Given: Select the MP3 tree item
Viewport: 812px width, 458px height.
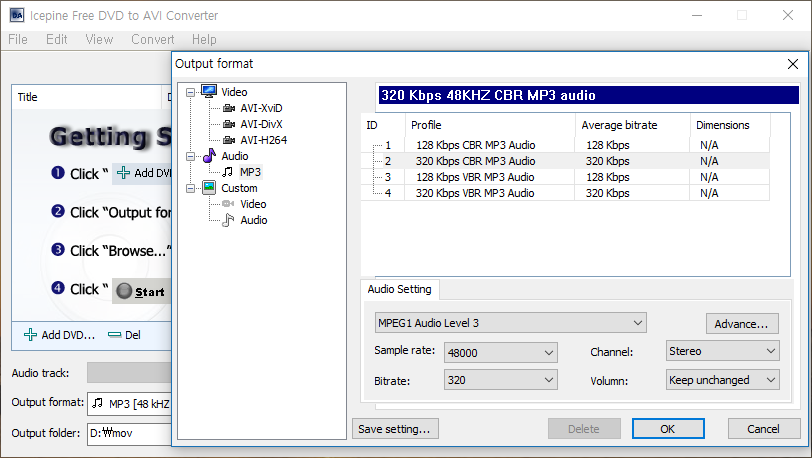Looking at the screenshot, I should (250, 171).
